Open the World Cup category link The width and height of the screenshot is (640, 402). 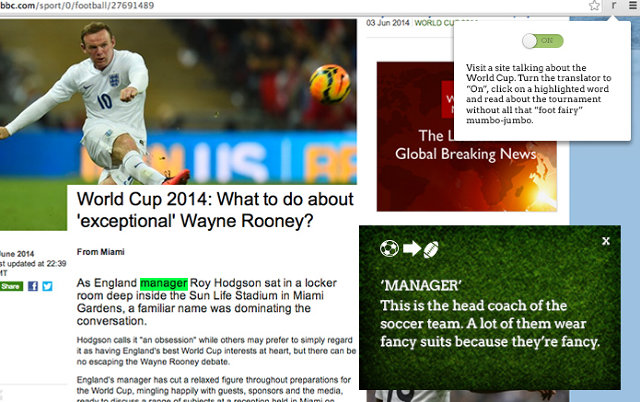tap(435, 23)
